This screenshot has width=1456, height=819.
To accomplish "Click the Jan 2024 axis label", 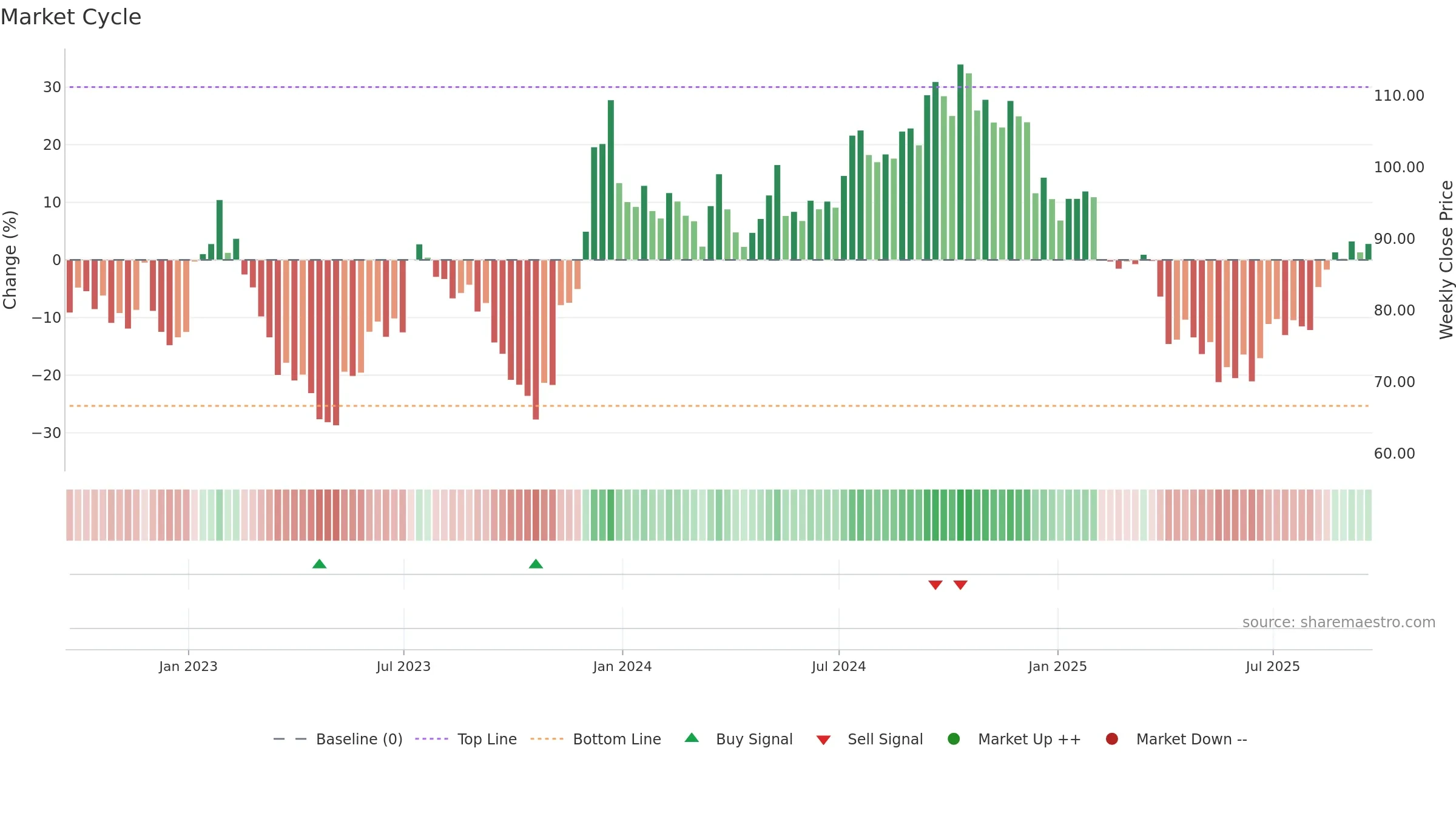I will click(x=622, y=666).
